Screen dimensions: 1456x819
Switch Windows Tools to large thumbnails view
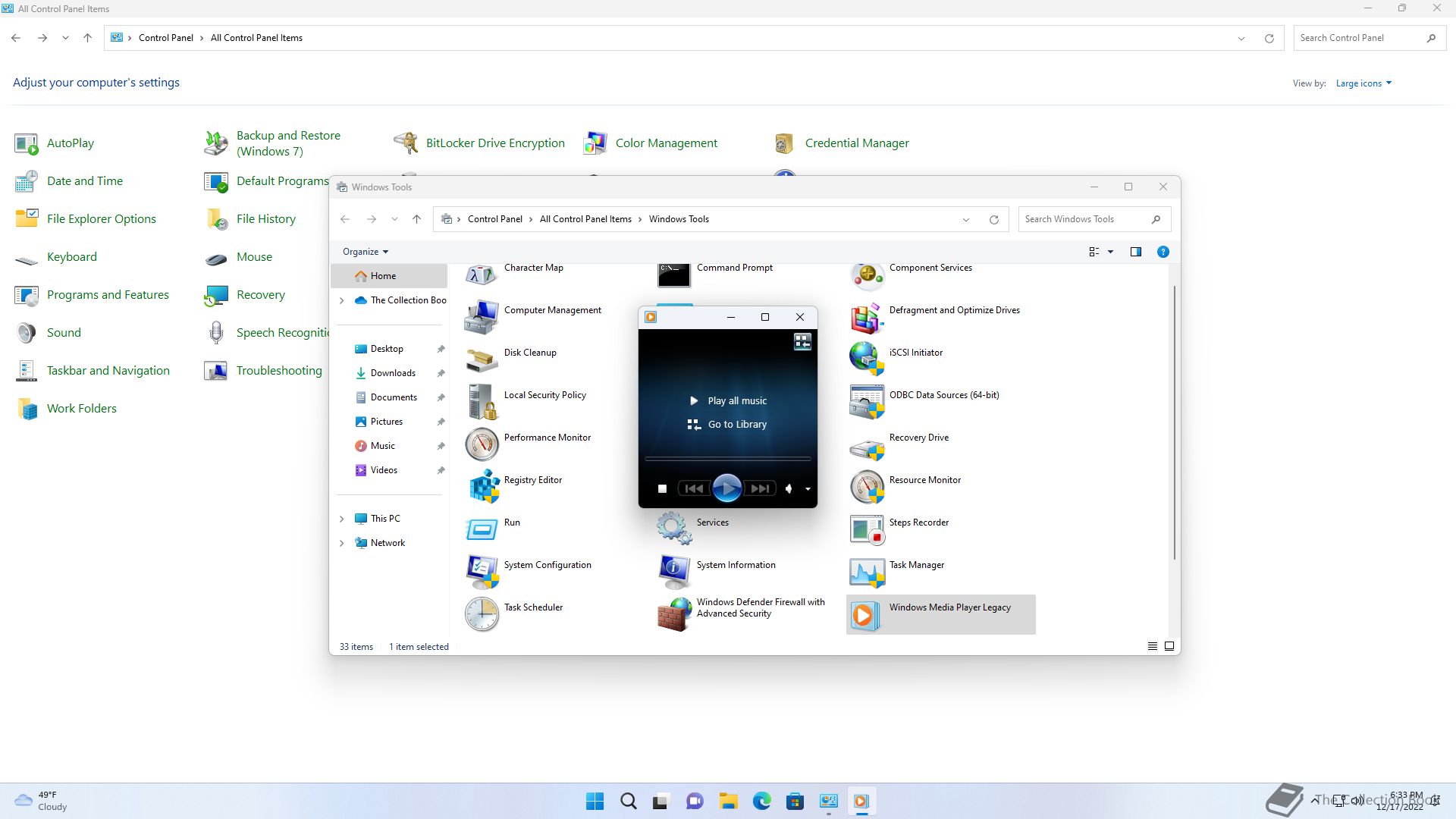coord(1169,646)
